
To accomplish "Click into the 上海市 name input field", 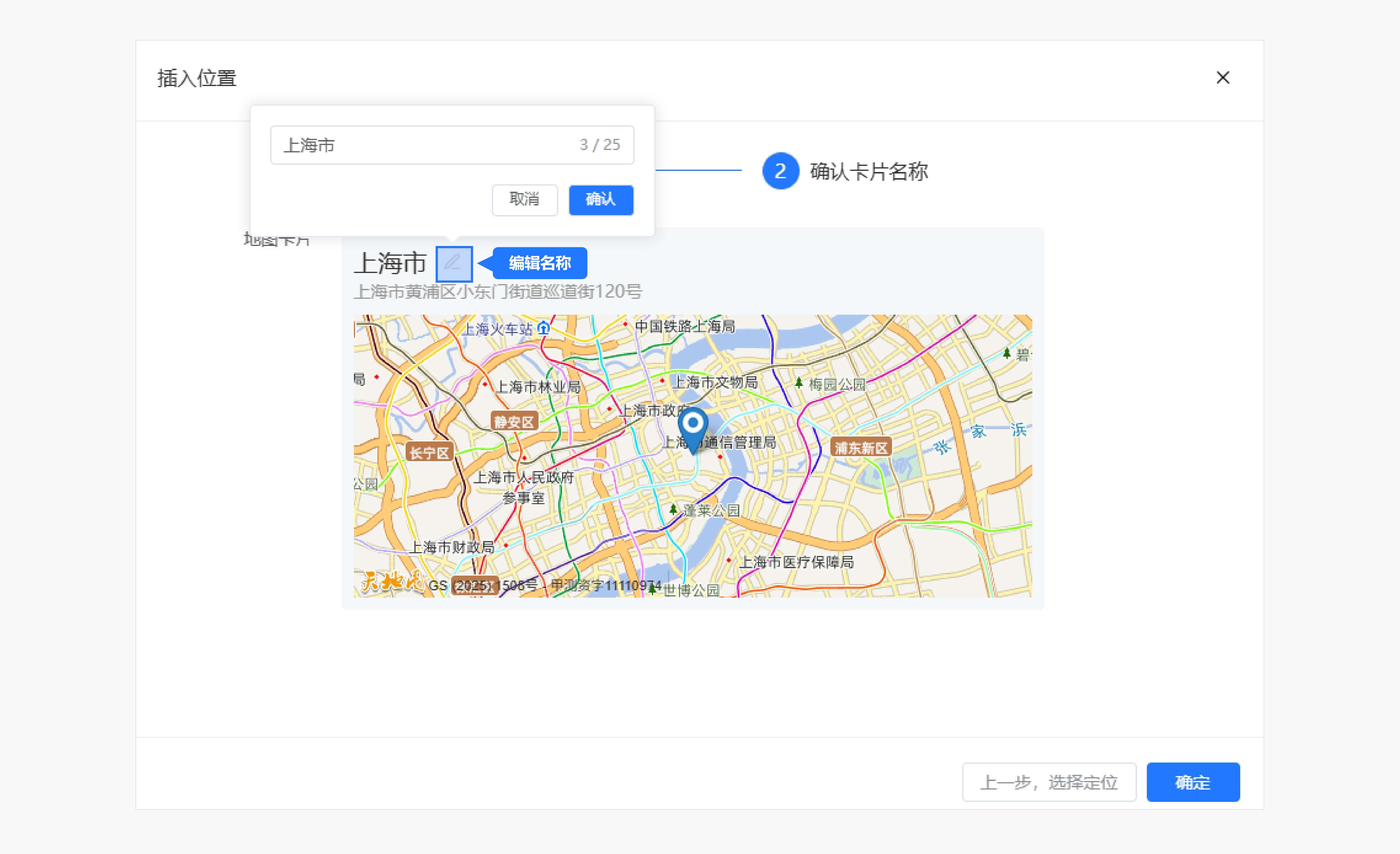I will coord(426,145).
